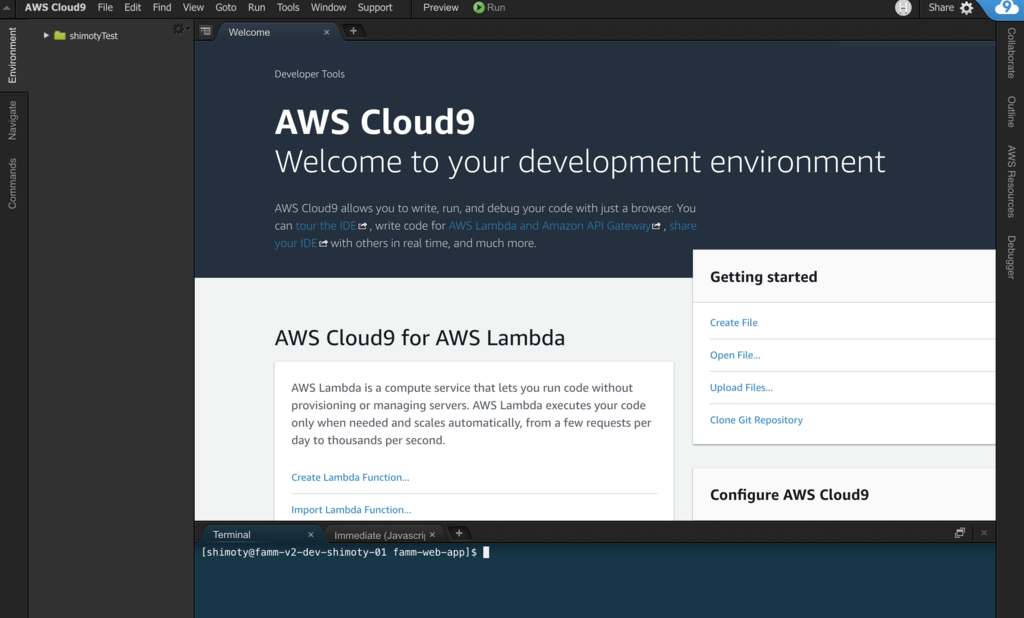Add a new editor tab with plus icon
Image resolution: width=1024 pixels, height=618 pixels.
[x=353, y=32]
